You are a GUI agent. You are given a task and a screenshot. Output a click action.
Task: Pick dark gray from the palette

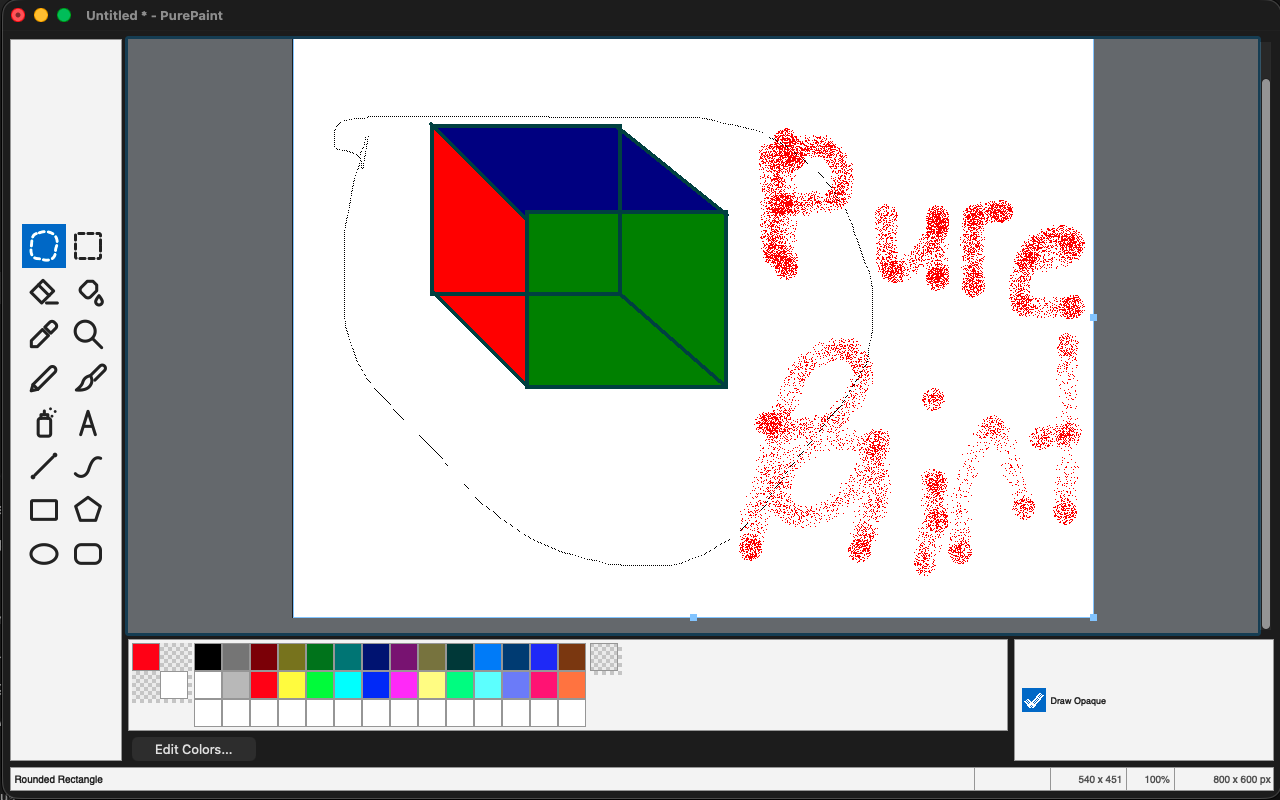pyautogui.click(x=236, y=657)
